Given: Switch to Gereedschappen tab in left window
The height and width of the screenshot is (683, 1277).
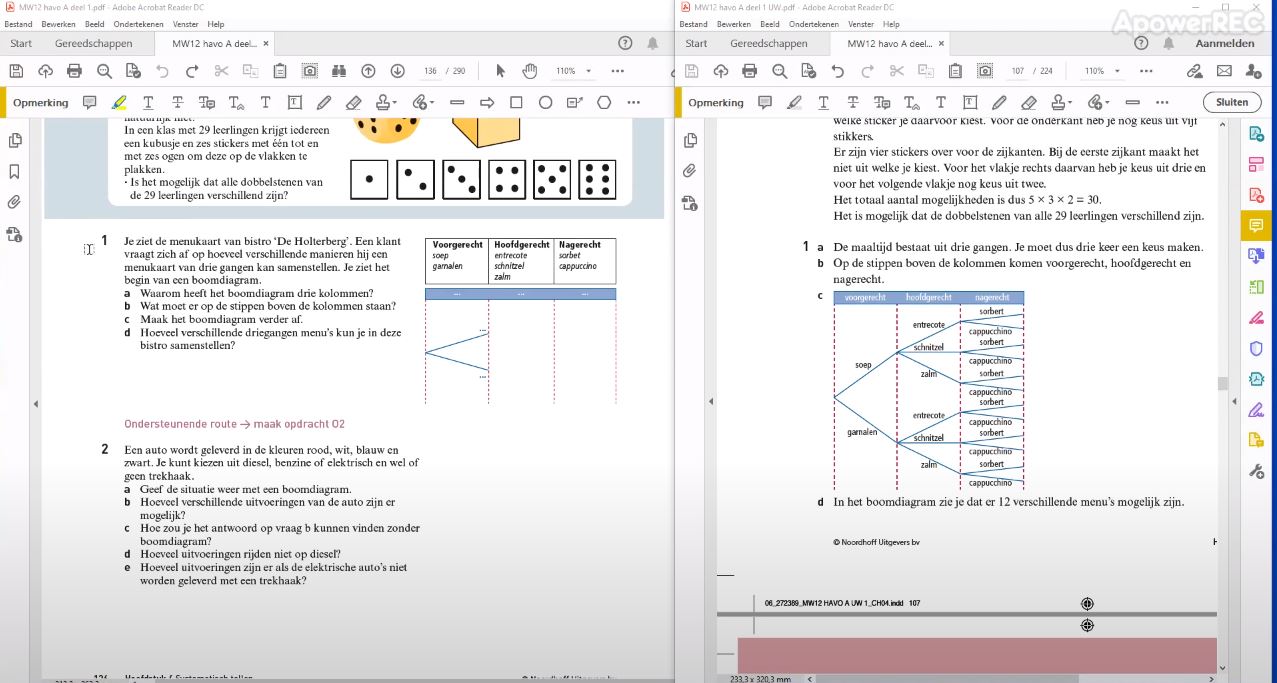Looking at the screenshot, I should (94, 43).
